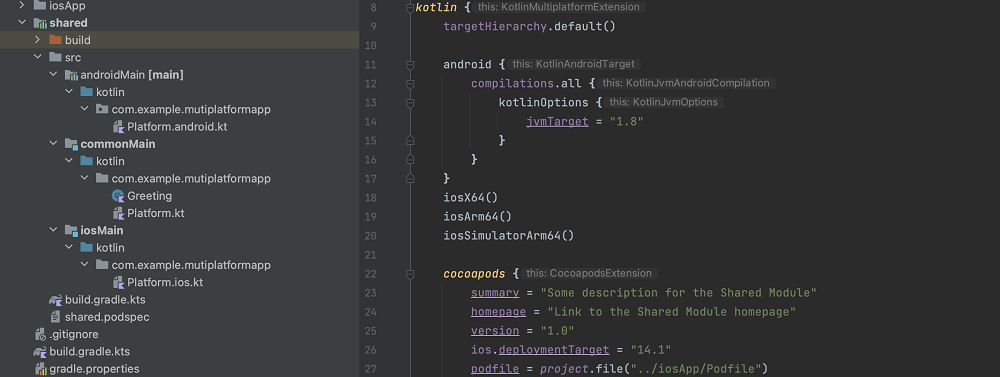Click the fold end marker at line 17
The width and height of the screenshot is (1000, 377).
pyautogui.click(x=410, y=178)
